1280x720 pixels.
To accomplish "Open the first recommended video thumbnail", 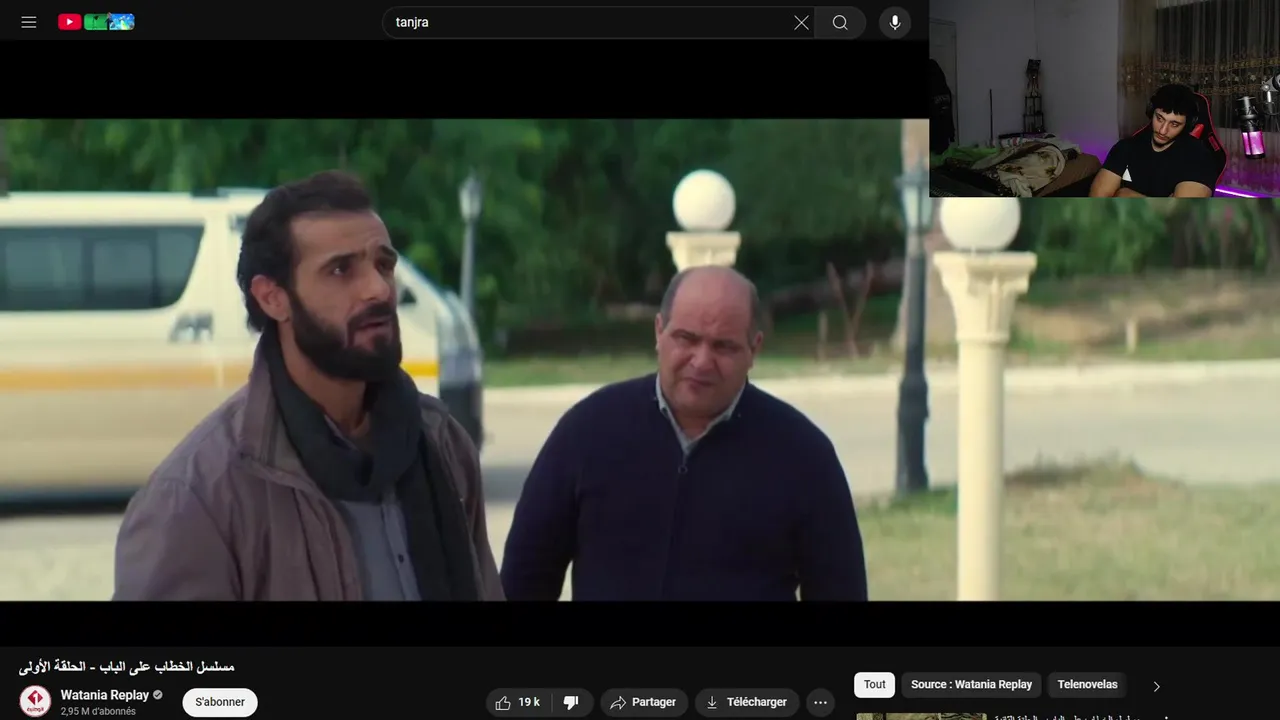I will click(x=921, y=716).
